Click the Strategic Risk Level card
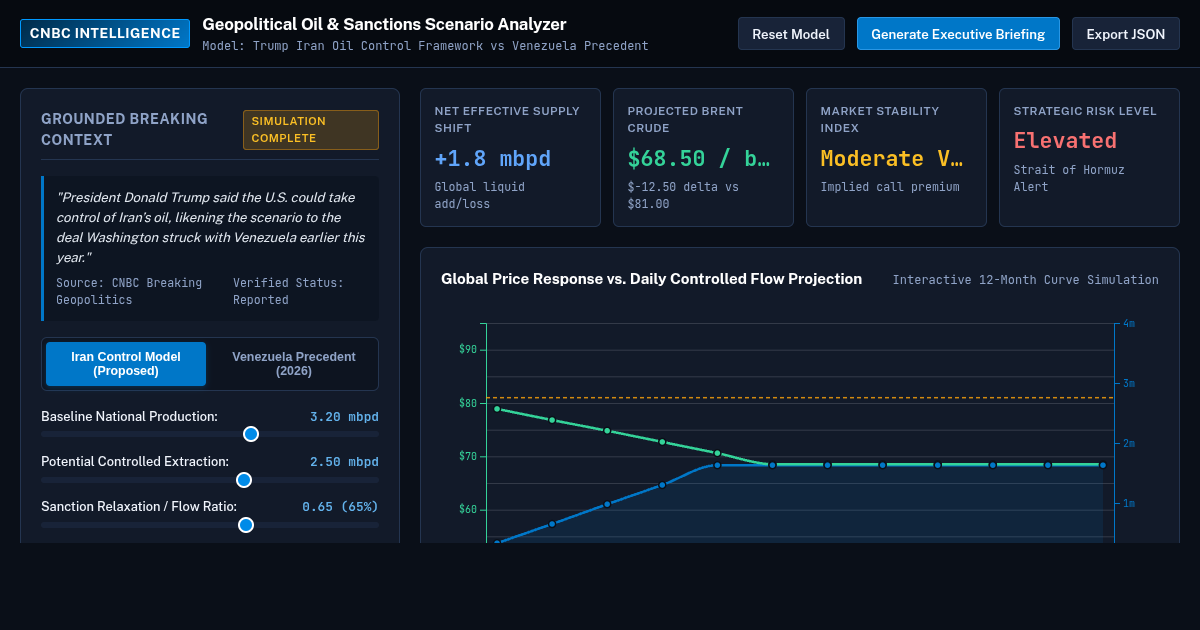The height and width of the screenshot is (630, 1200). tap(1089, 157)
